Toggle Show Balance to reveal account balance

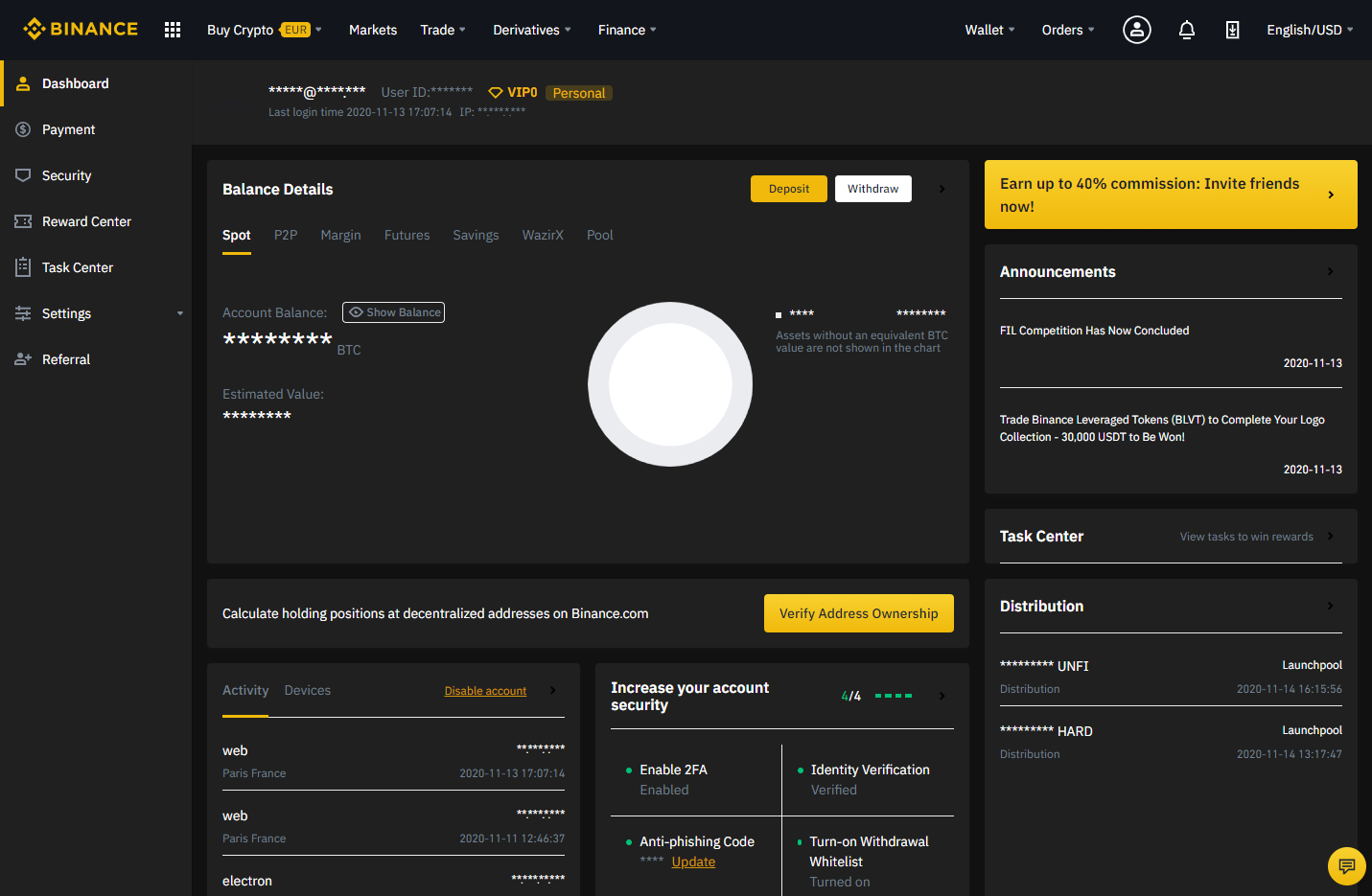coord(393,311)
